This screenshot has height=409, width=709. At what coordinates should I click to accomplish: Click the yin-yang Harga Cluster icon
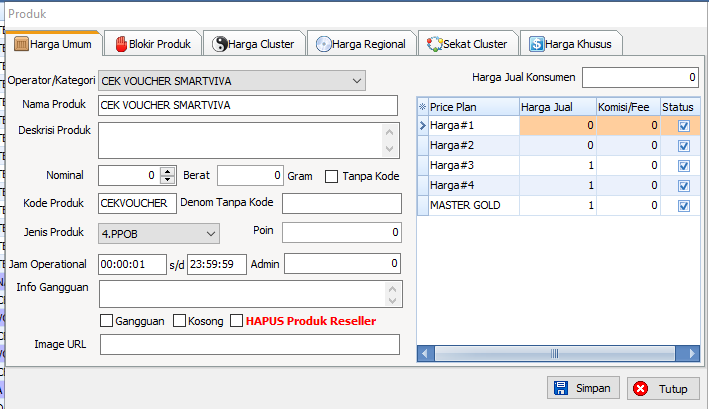(x=220, y=44)
